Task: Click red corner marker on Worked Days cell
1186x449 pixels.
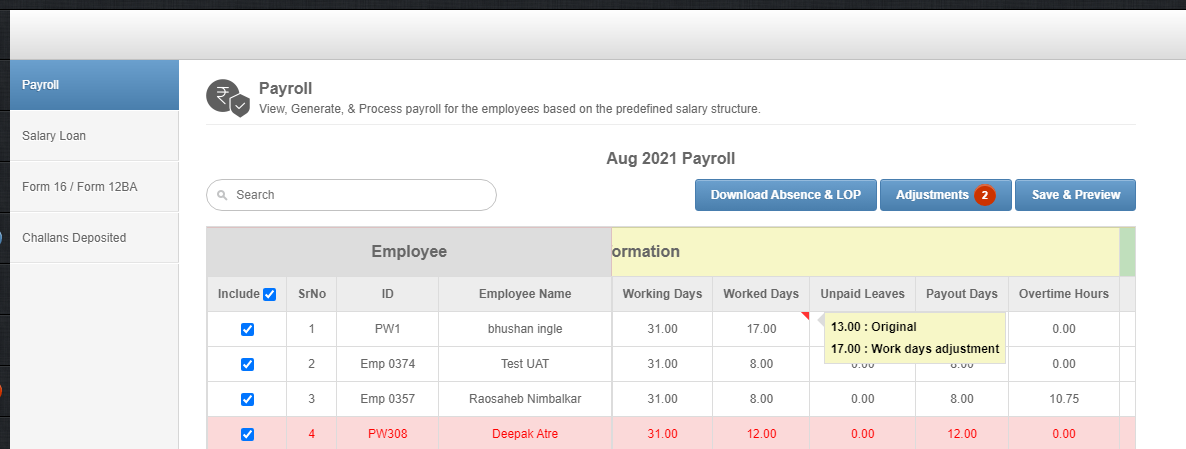Action: tap(805, 315)
